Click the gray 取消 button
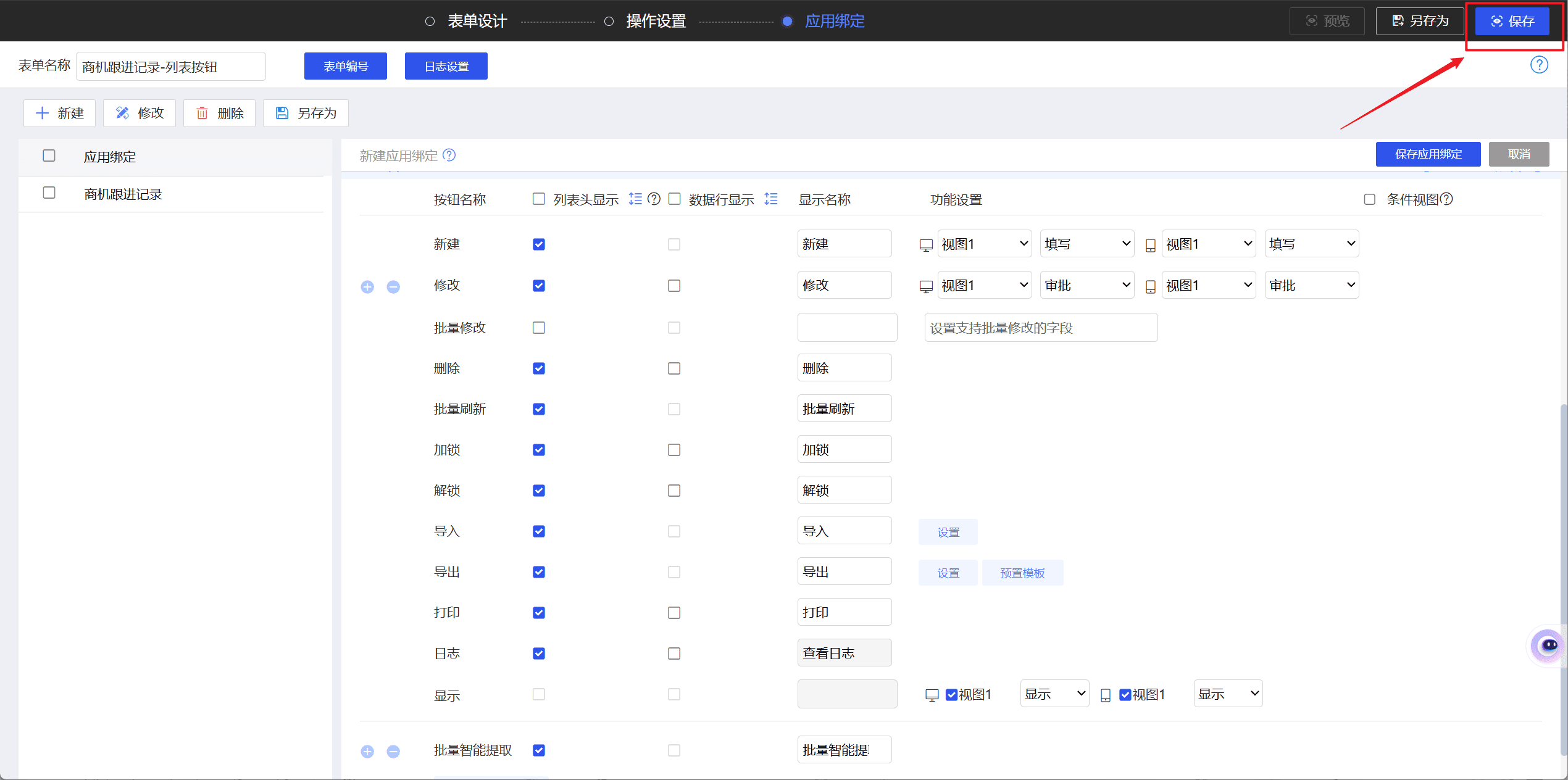The width and height of the screenshot is (1568, 780). [x=1519, y=154]
